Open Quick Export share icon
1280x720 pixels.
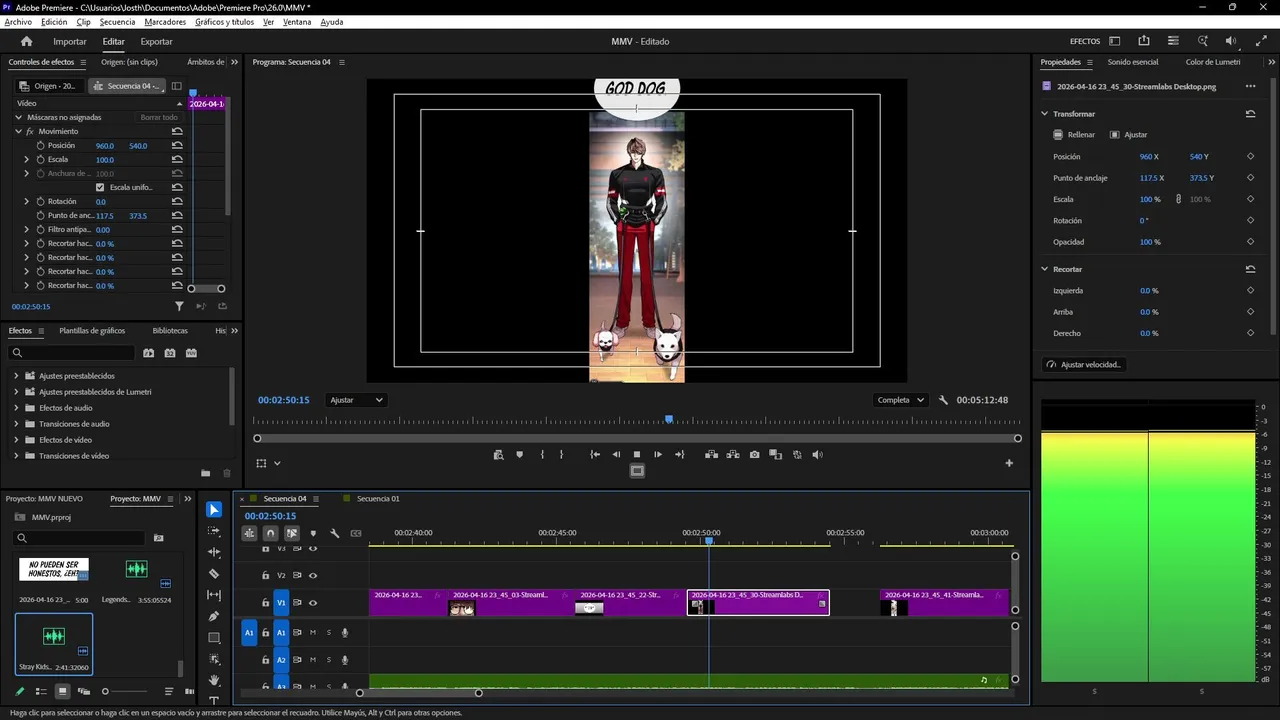(1144, 41)
